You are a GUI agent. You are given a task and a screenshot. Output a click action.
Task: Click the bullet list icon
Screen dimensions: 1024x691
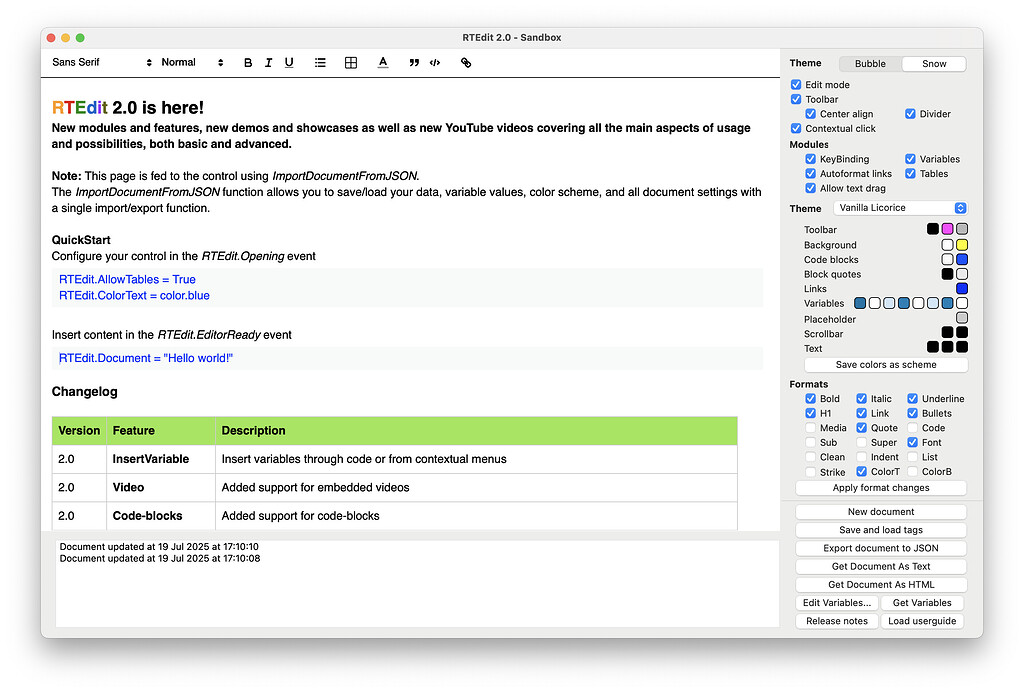(320, 62)
